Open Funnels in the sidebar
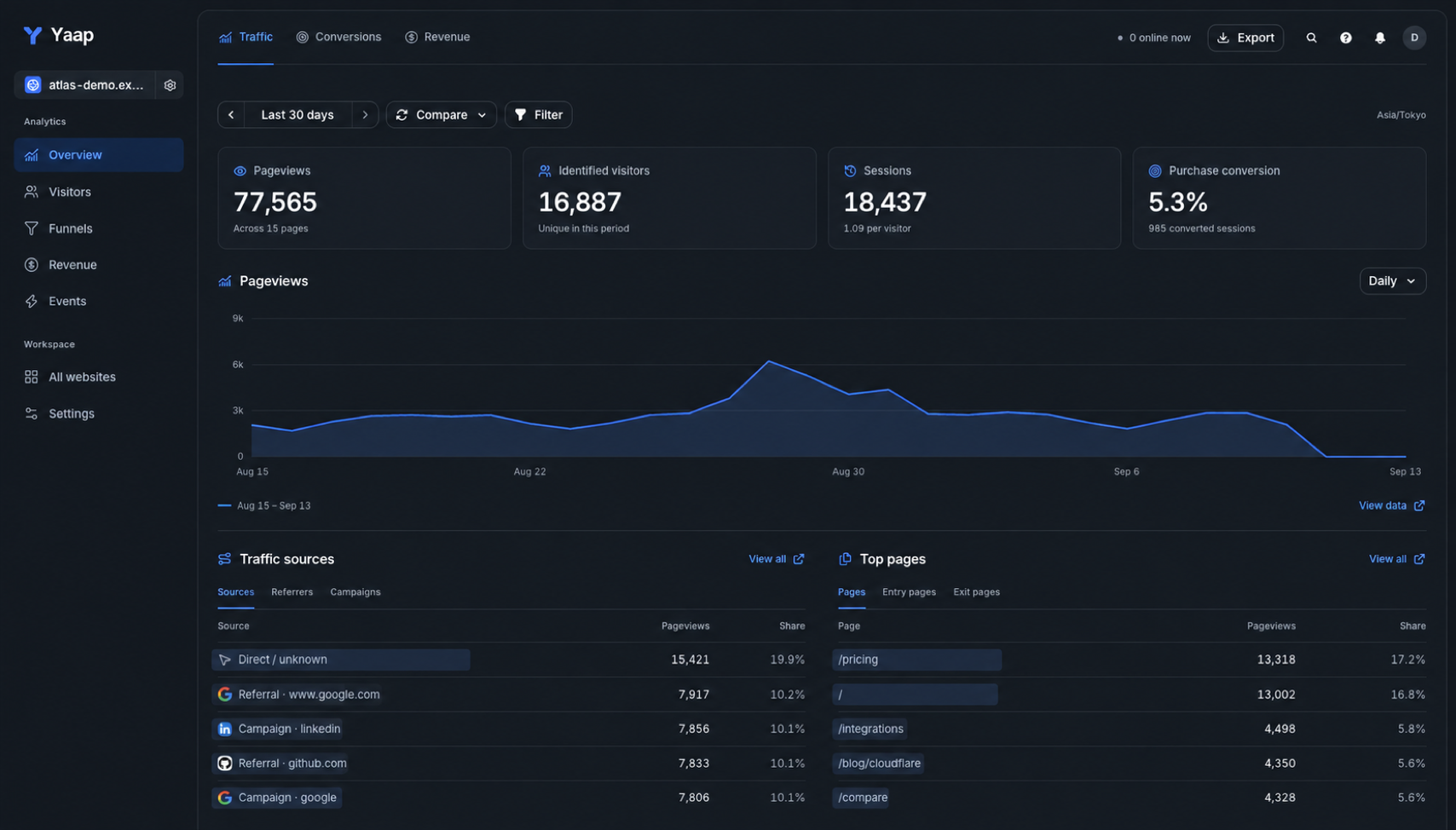 99,229
